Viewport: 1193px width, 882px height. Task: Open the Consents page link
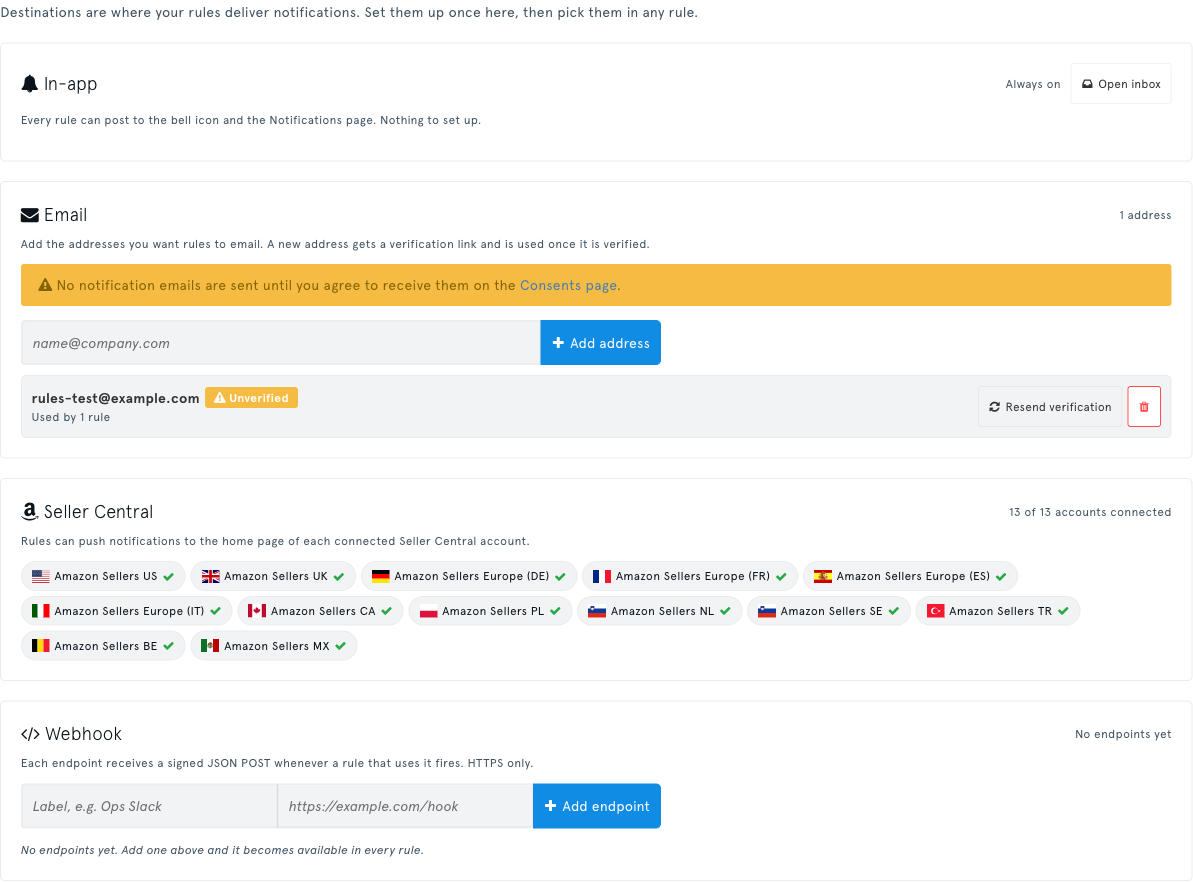[x=568, y=285]
